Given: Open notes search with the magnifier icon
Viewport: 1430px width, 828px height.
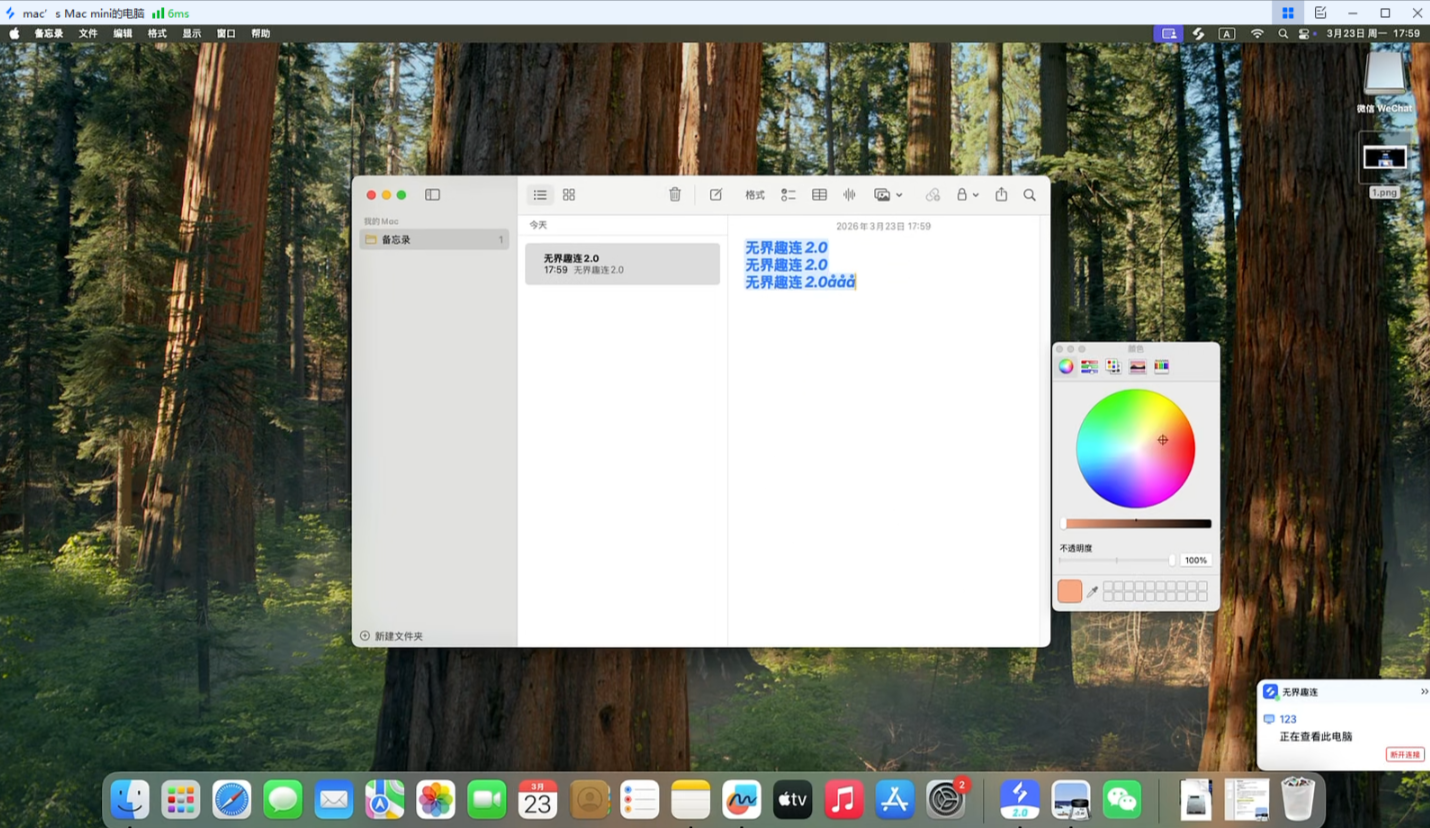Looking at the screenshot, I should point(1029,195).
